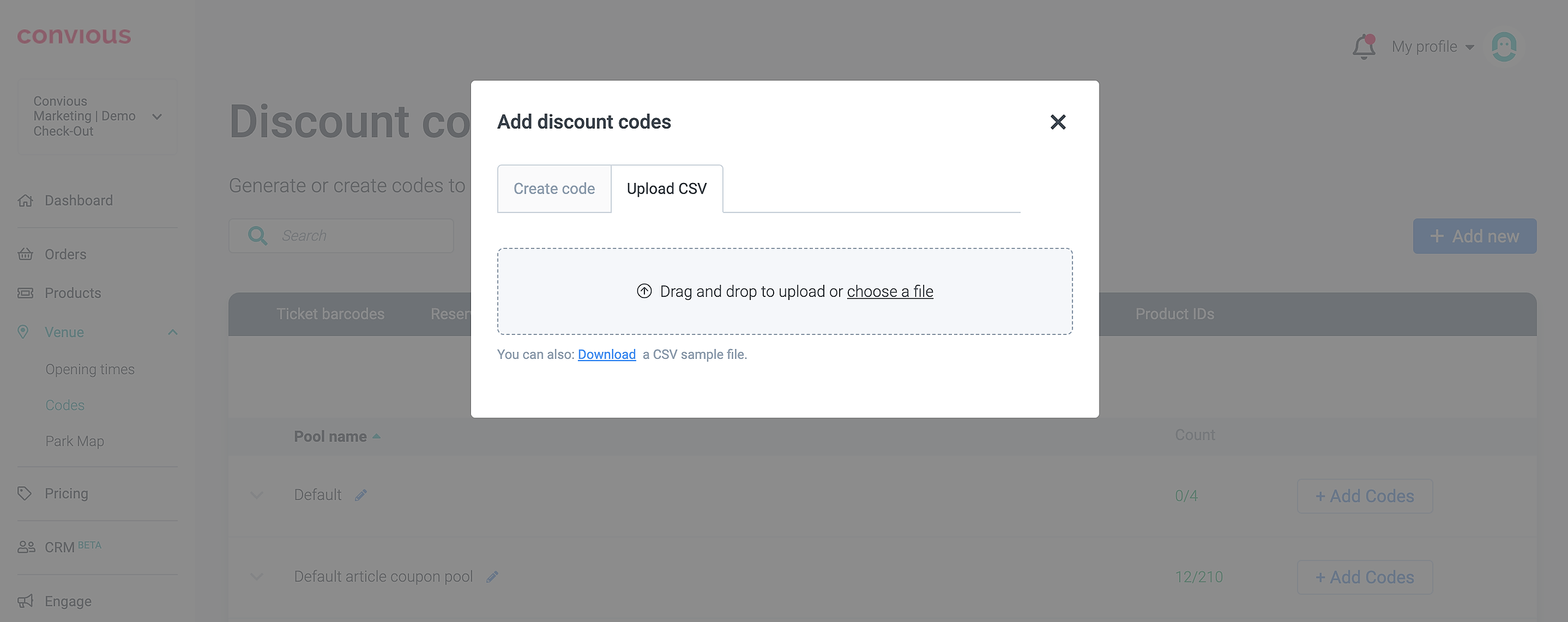
Task: Open the My profile dropdown
Action: [1432, 47]
